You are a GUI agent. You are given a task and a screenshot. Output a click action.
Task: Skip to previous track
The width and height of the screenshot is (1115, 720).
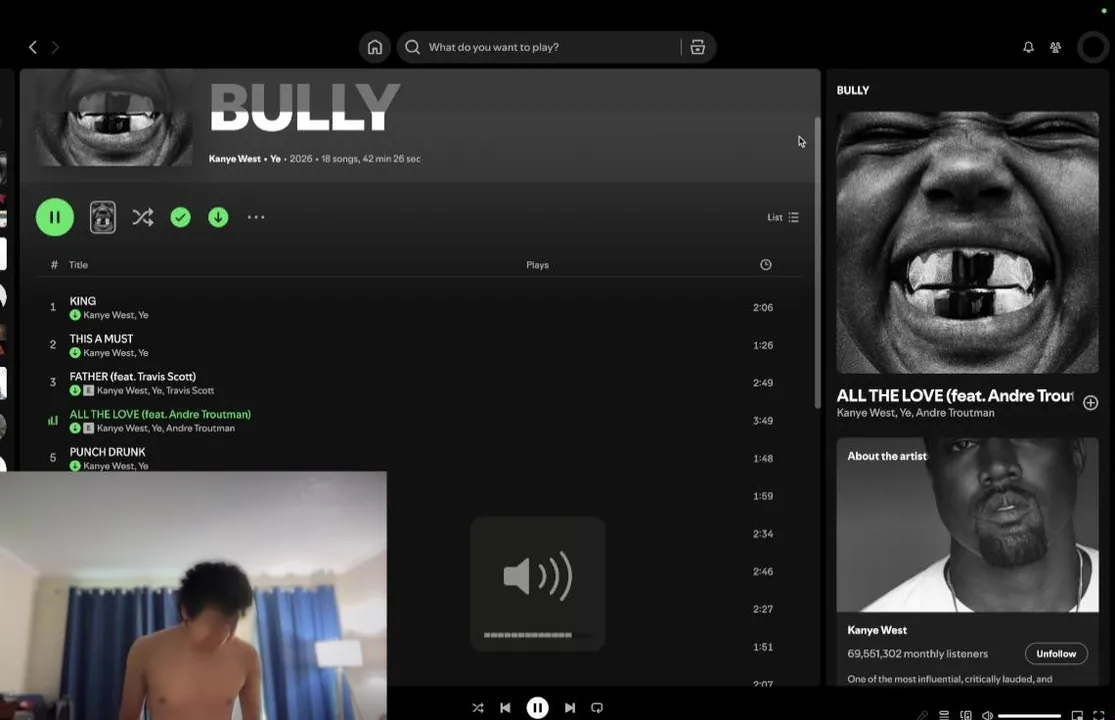[x=505, y=708]
